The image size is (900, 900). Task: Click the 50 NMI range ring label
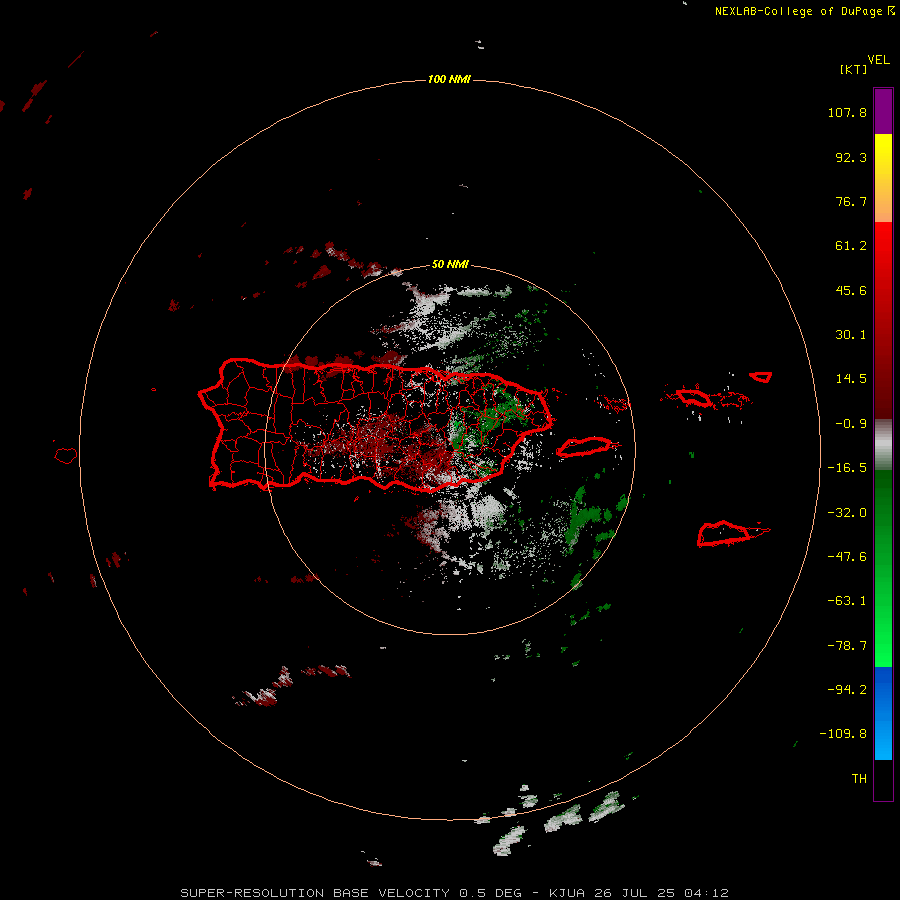(450, 265)
